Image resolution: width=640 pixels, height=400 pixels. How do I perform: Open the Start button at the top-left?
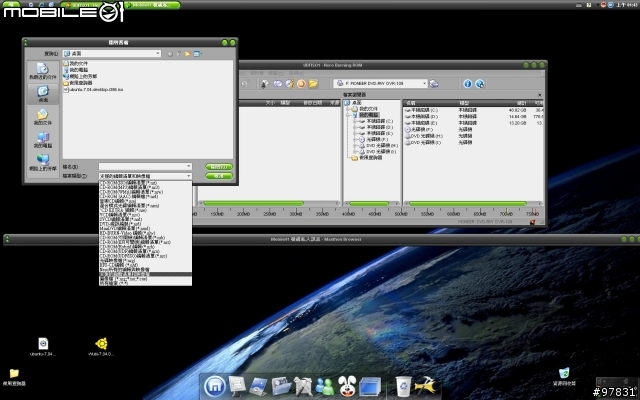coord(11,4)
